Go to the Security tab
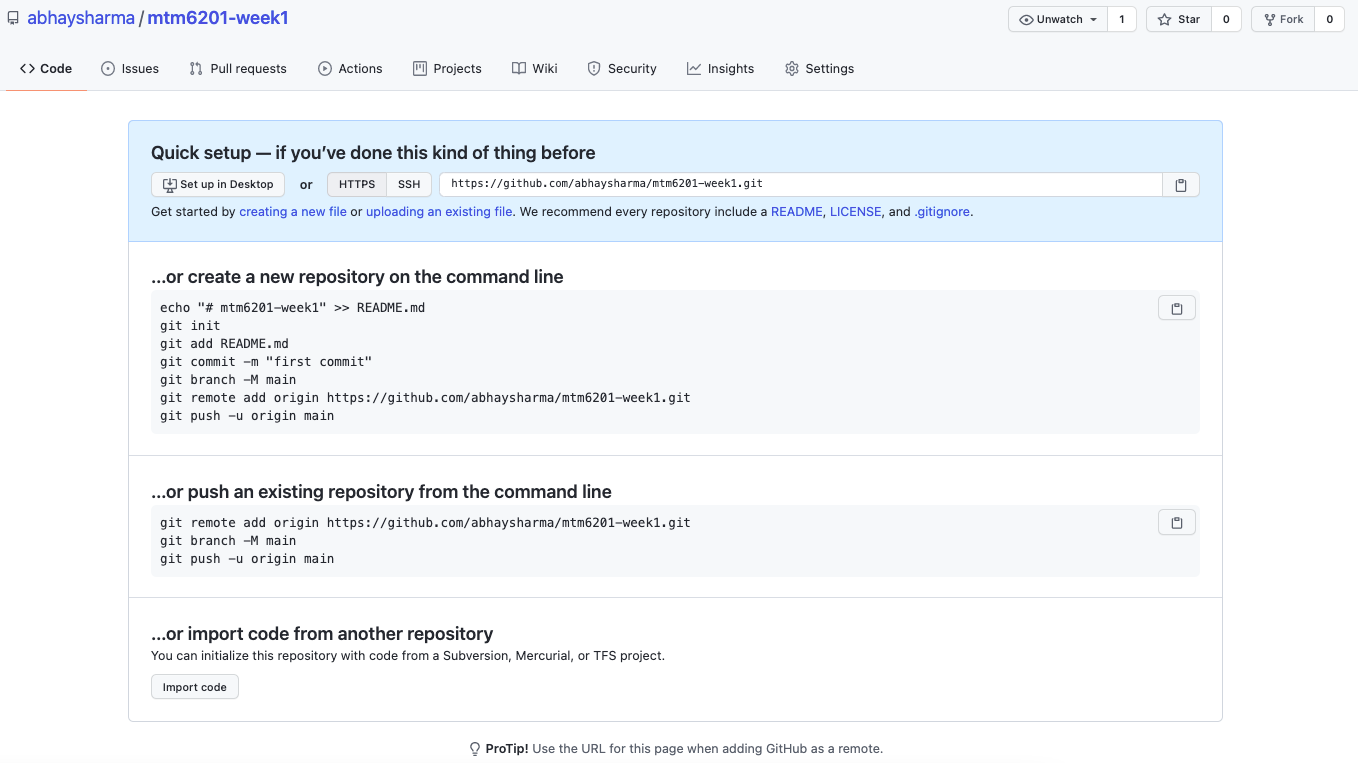The width and height of the screenshot is (1358, 763). tap(622, 69)
